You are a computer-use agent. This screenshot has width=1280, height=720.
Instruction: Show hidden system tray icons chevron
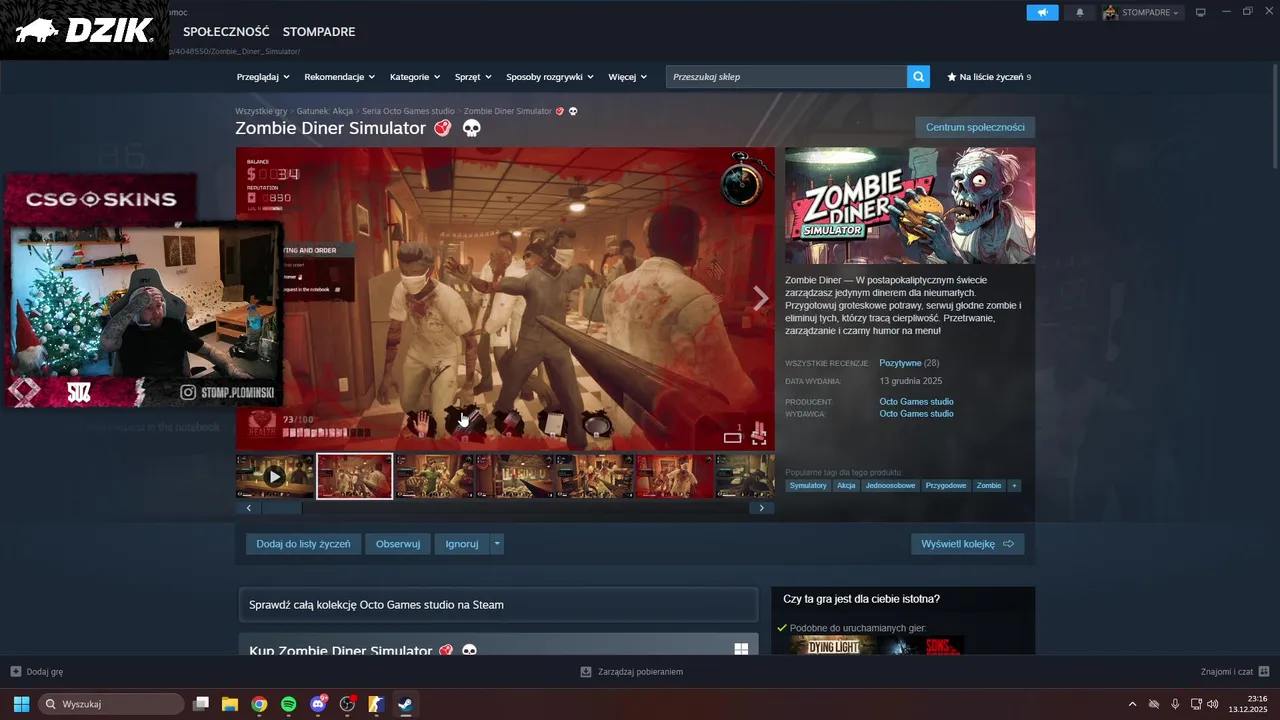coord(1132,704)
